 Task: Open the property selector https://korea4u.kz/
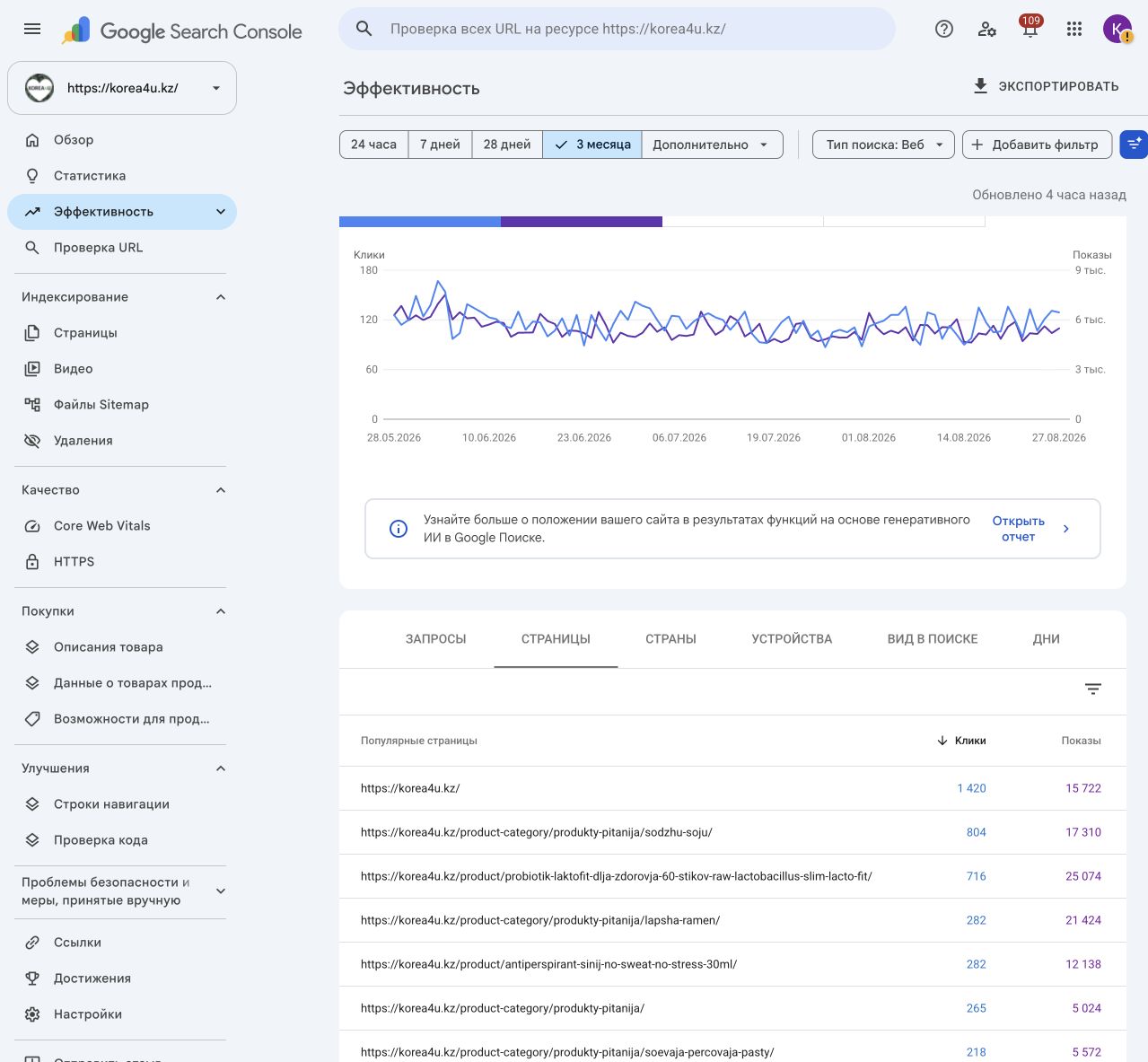click(x=122, y=88)
